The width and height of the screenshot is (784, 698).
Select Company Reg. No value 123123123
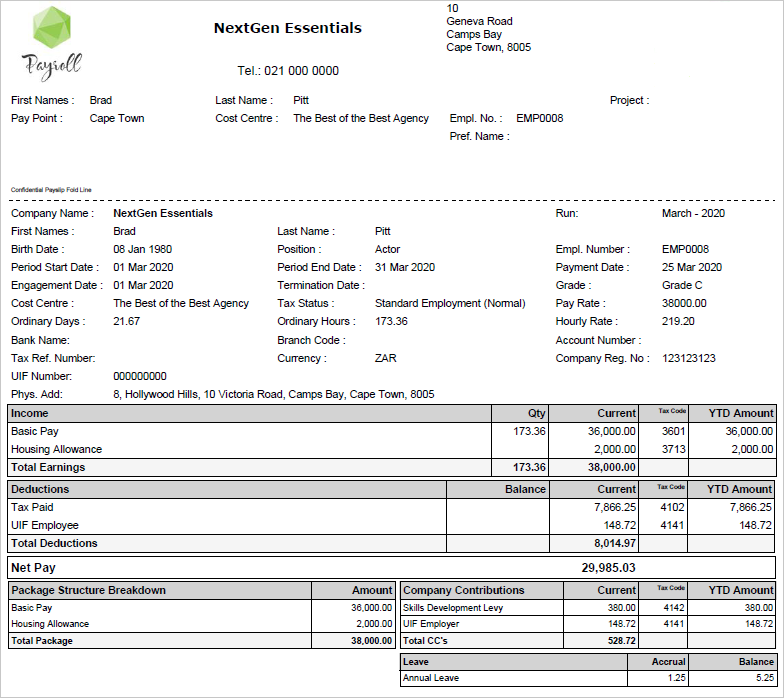click(688, 358)
